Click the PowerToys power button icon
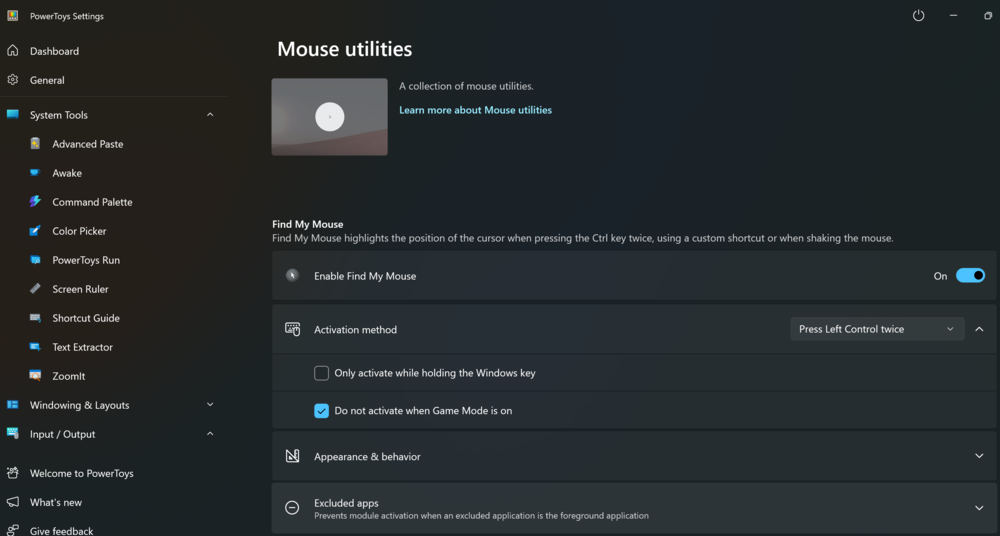 [918, 16]
